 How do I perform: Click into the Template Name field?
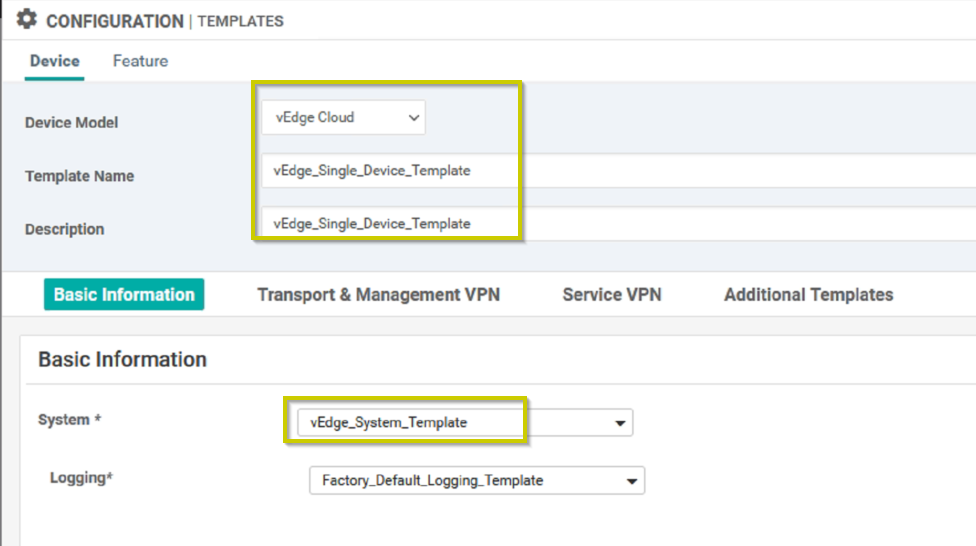[619, 171]
